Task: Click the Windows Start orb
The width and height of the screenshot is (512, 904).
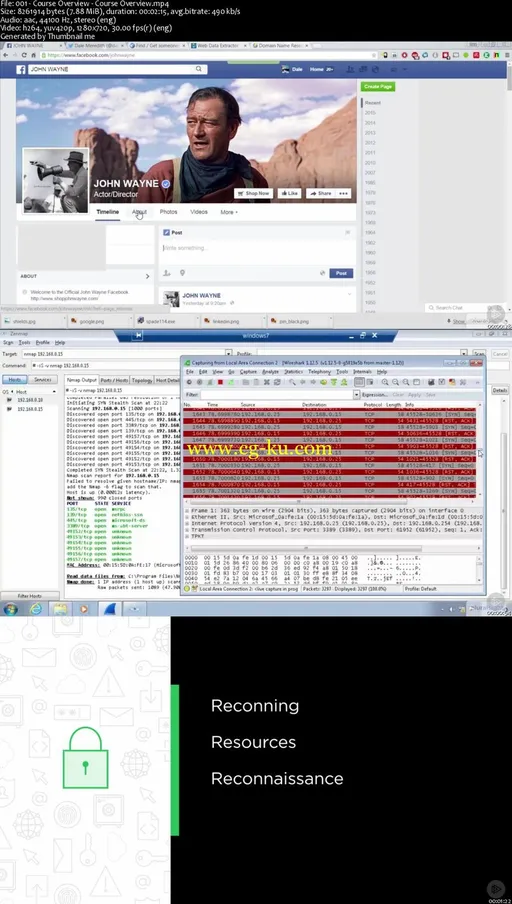Action: 10,609
